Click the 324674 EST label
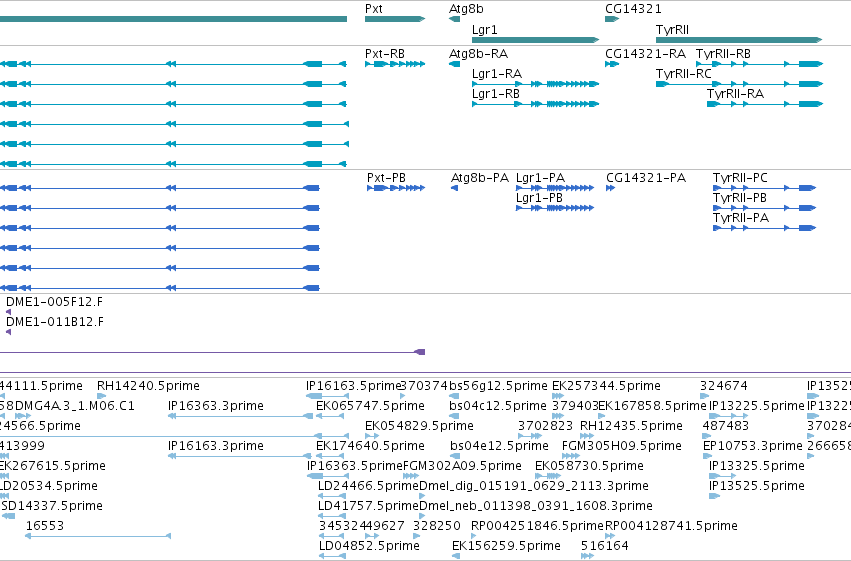 point(723,386)
